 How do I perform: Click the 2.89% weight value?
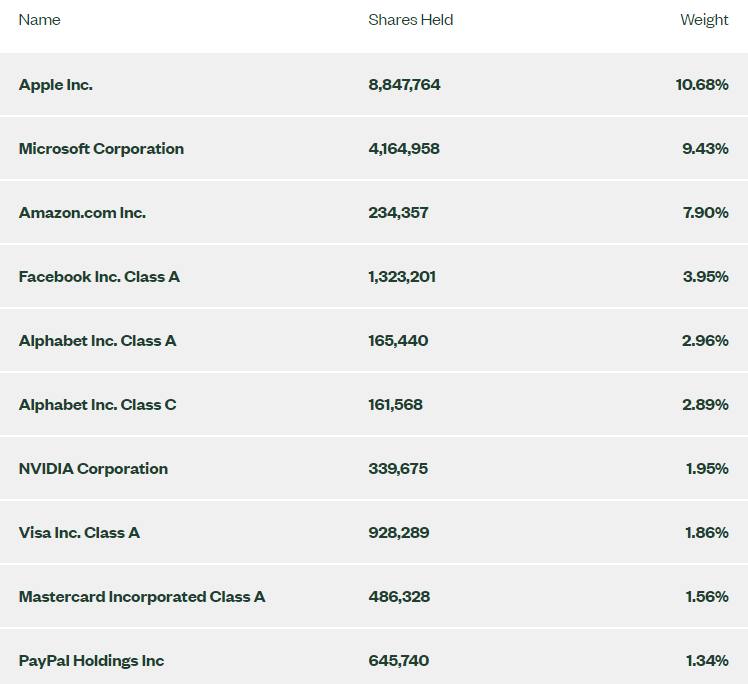click(705, 404)
